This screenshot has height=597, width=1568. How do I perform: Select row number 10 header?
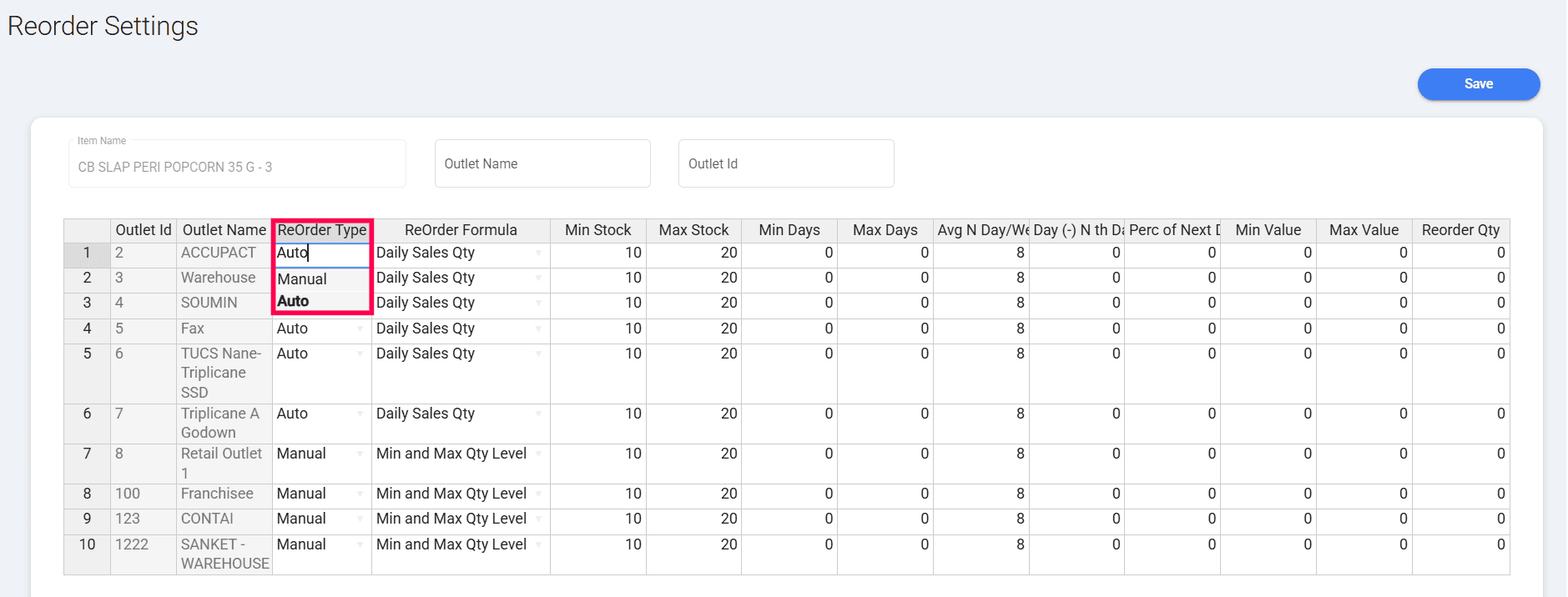pyautogui.click(x=87, y=545)
